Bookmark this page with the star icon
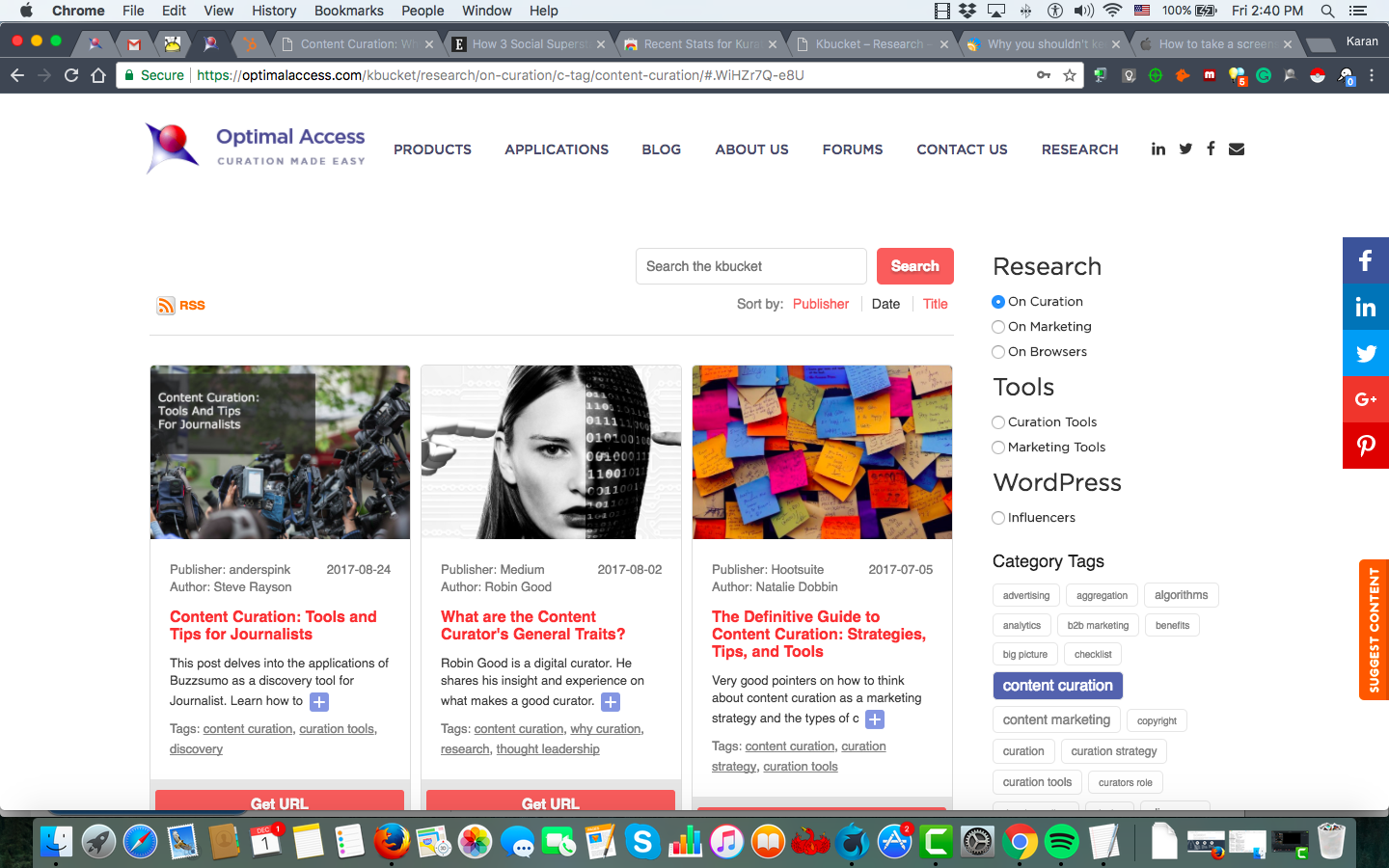Screen dimensions: 1389x868 [x=1070, y=75]
